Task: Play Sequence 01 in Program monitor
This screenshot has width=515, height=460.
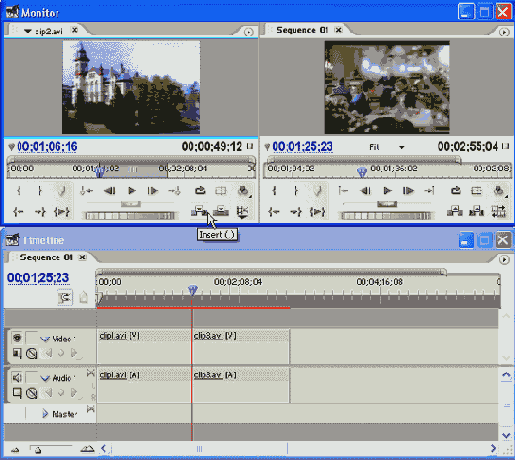Action: (387, 191)
